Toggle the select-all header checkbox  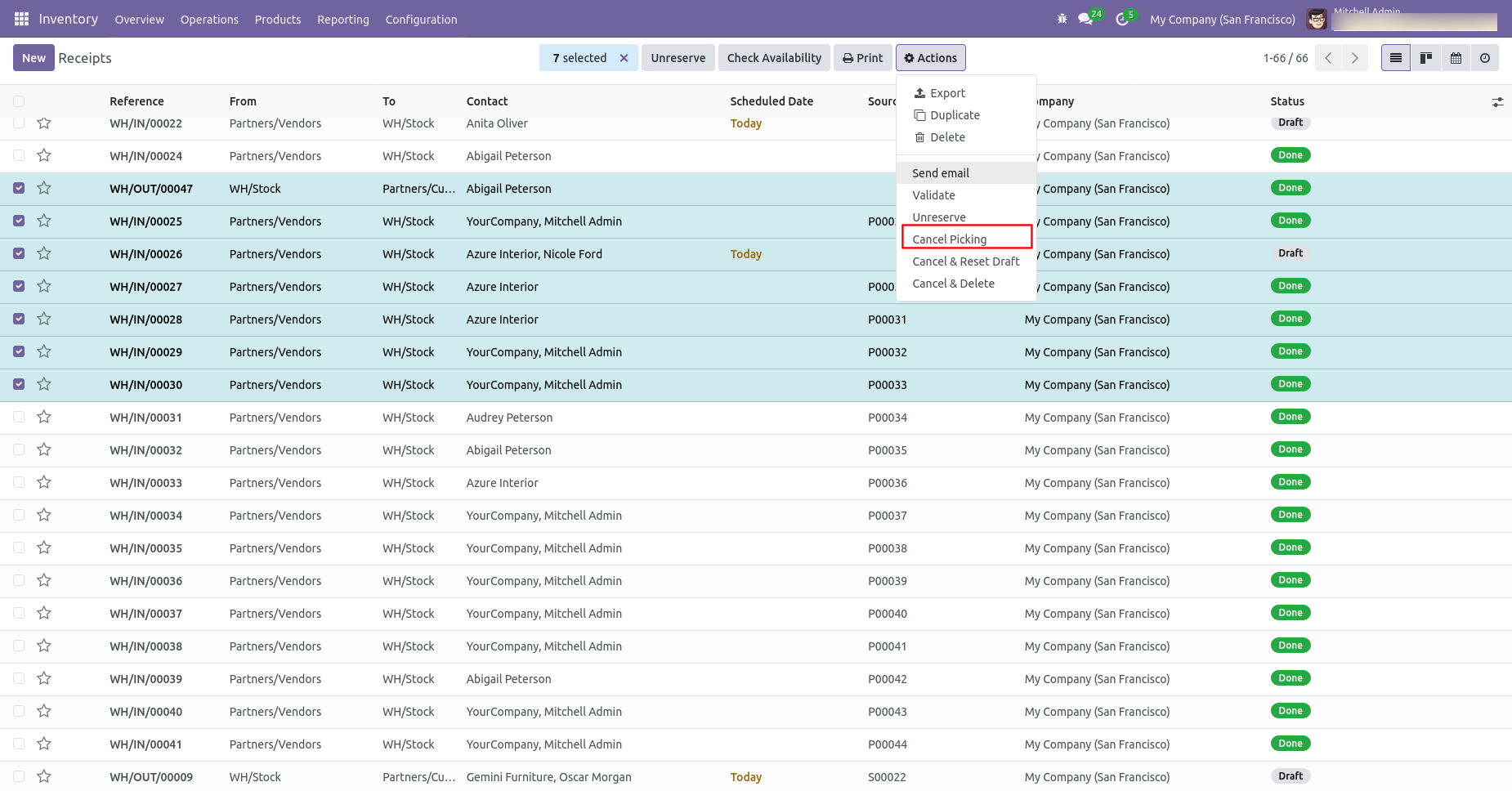click(19, 101)
